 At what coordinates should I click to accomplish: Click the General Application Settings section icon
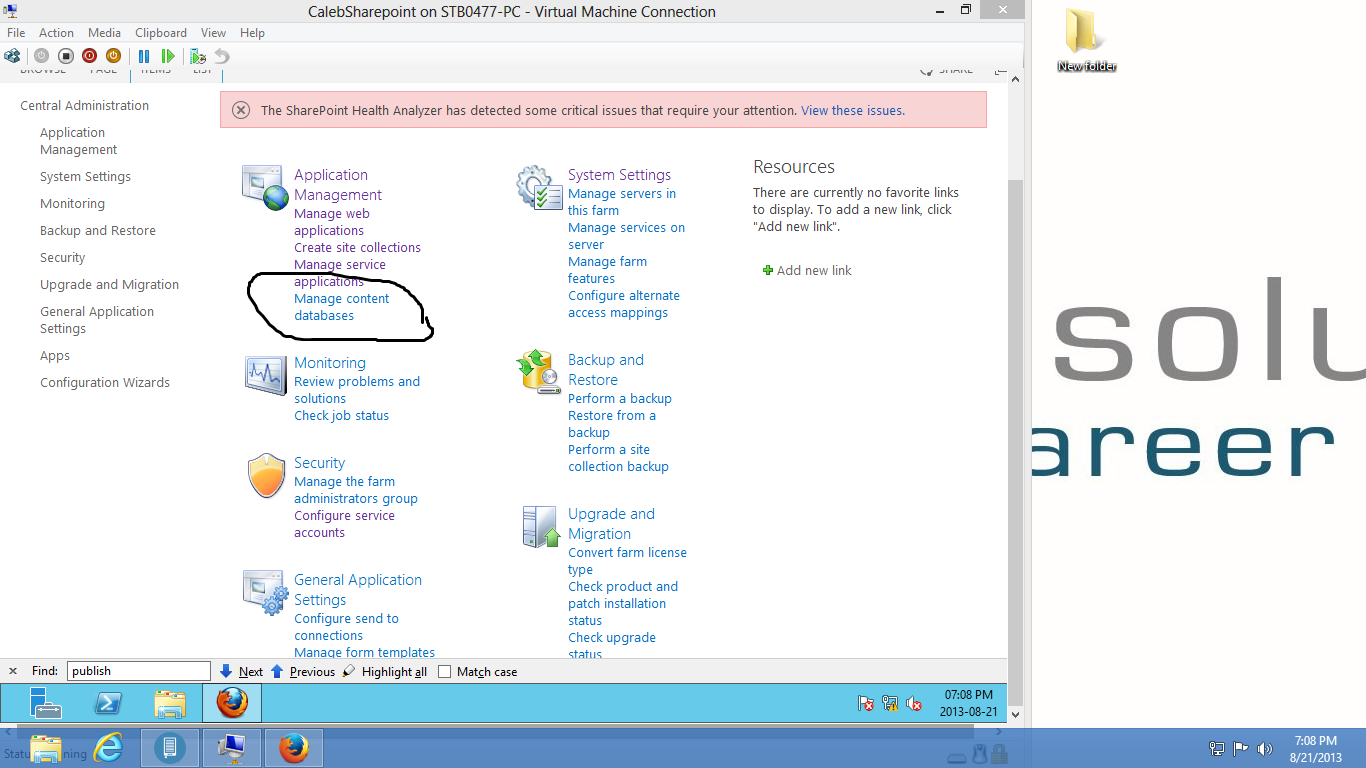point(265,592)
